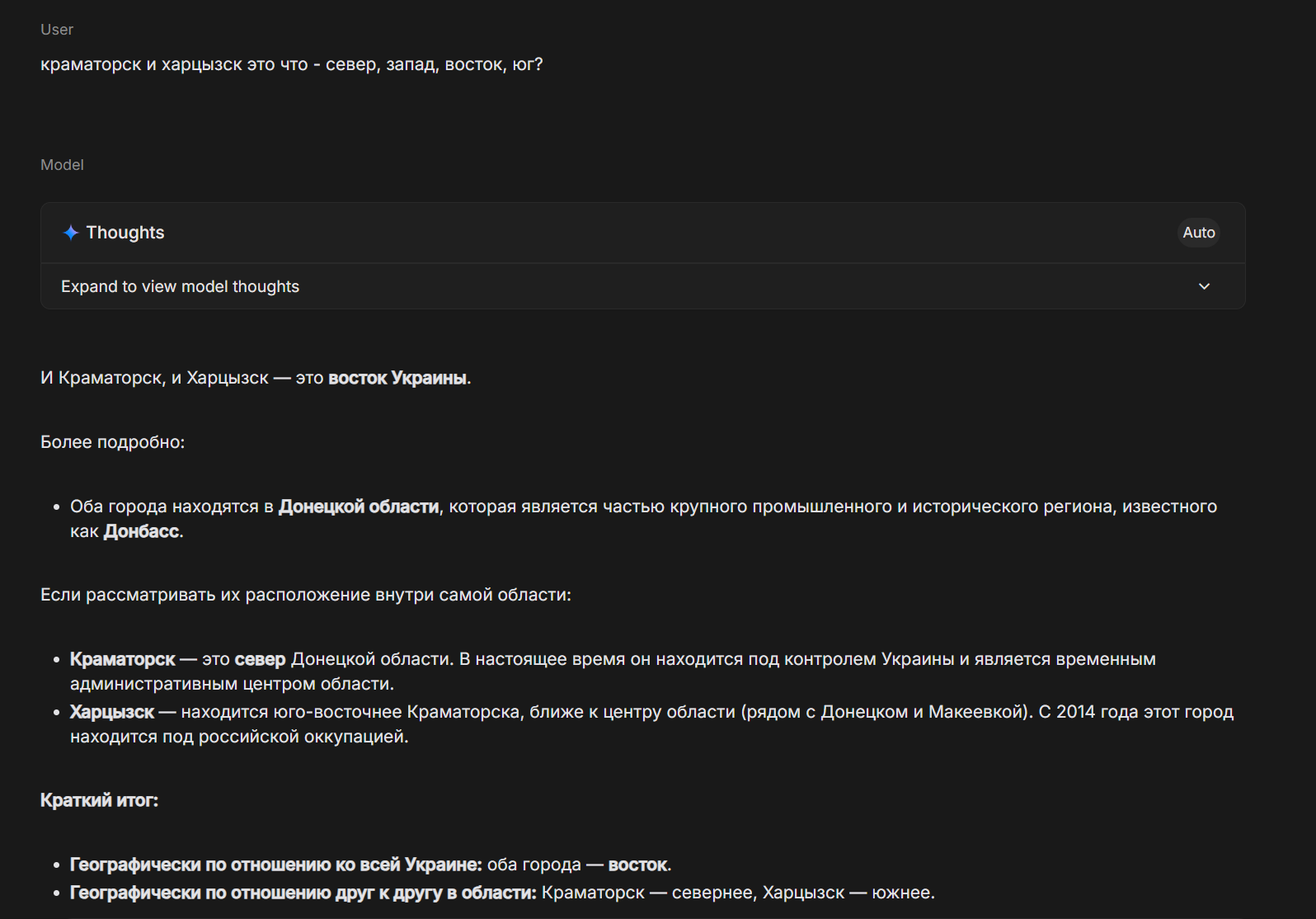
Task: Click the Model role label
Action: point(62,165)
